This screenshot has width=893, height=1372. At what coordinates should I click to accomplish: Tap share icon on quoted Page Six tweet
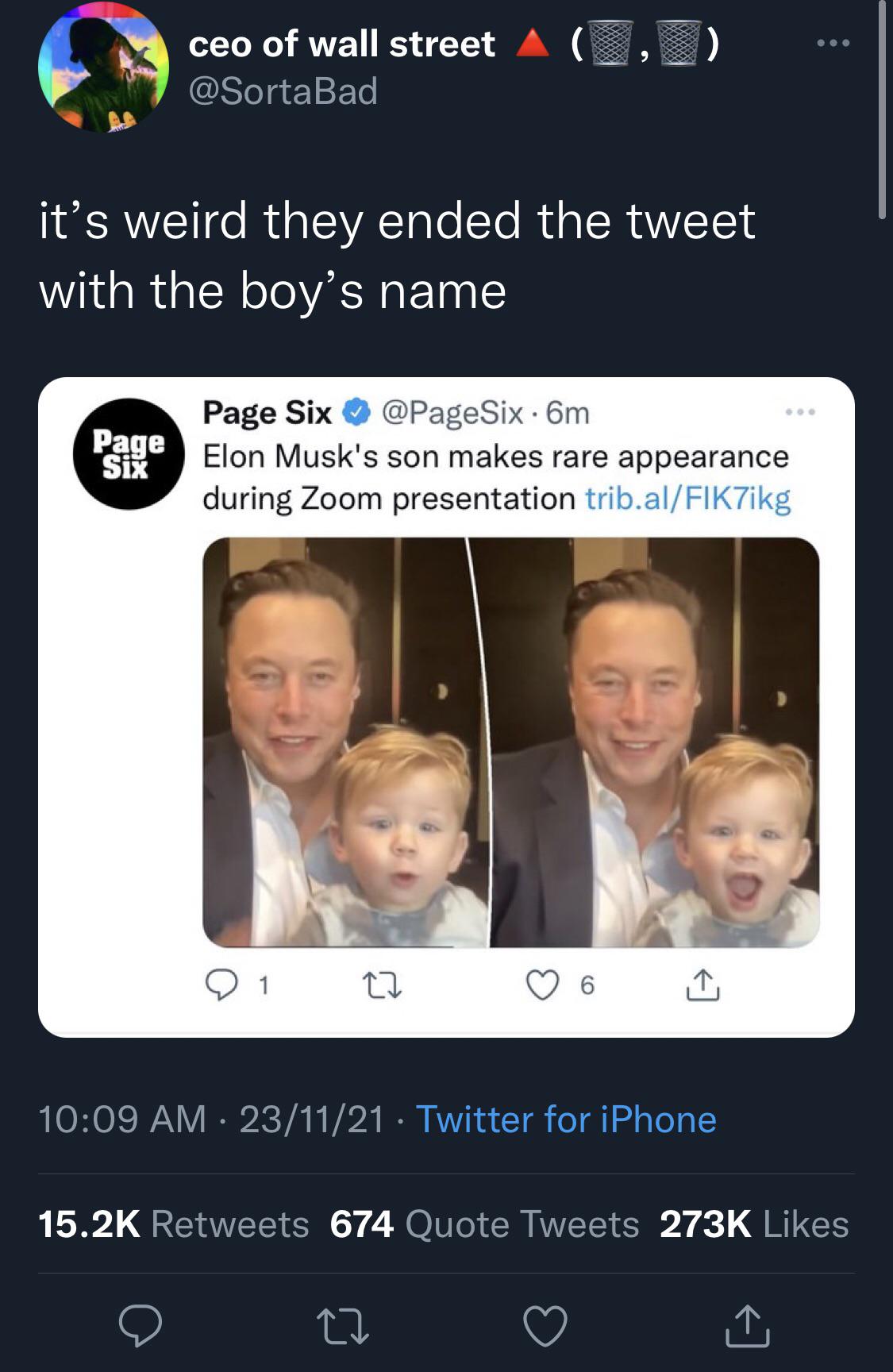tap(702, 985)
